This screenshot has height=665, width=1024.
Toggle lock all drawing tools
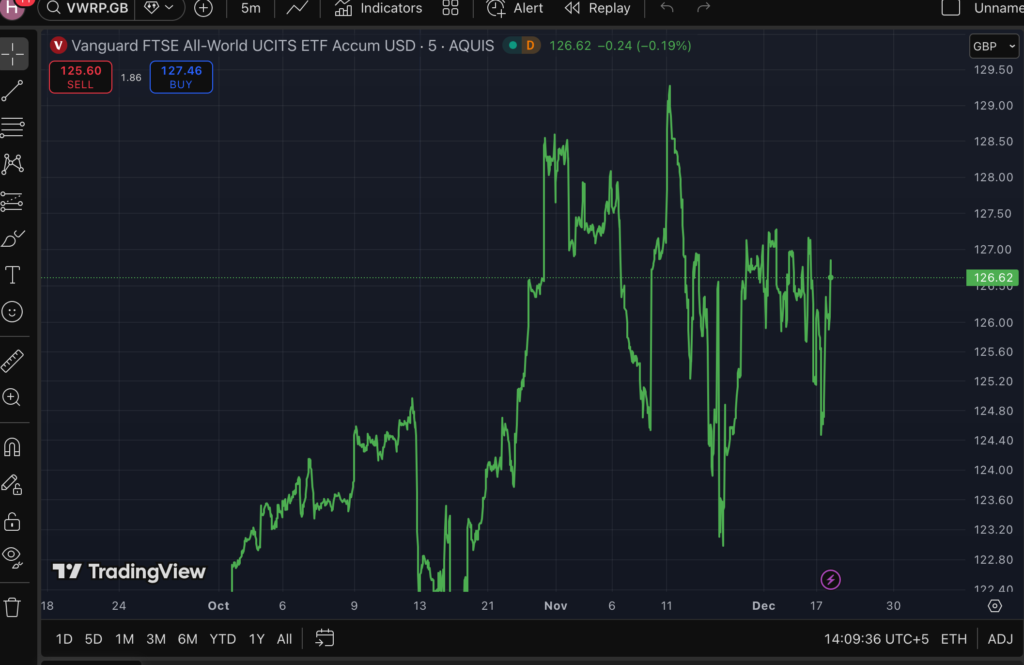point(13,521)
